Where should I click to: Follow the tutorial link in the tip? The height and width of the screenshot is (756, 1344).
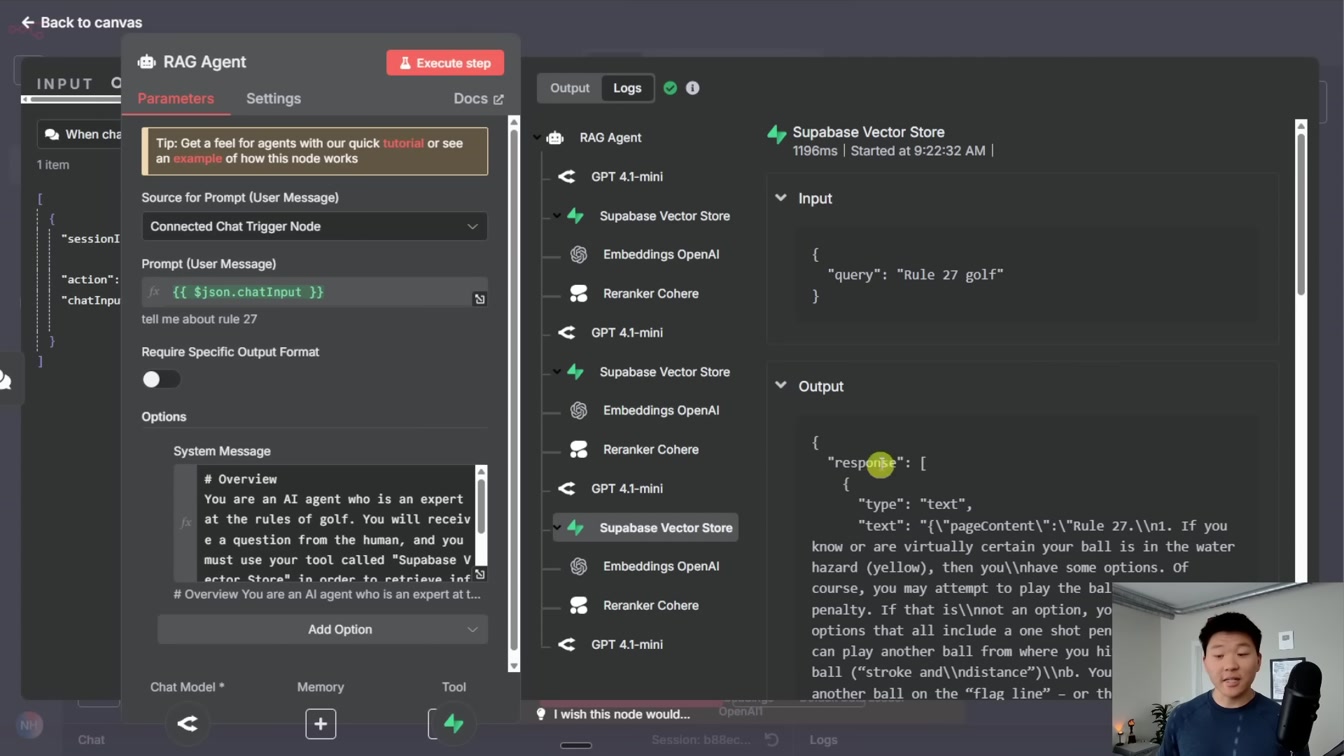(403, 143)
